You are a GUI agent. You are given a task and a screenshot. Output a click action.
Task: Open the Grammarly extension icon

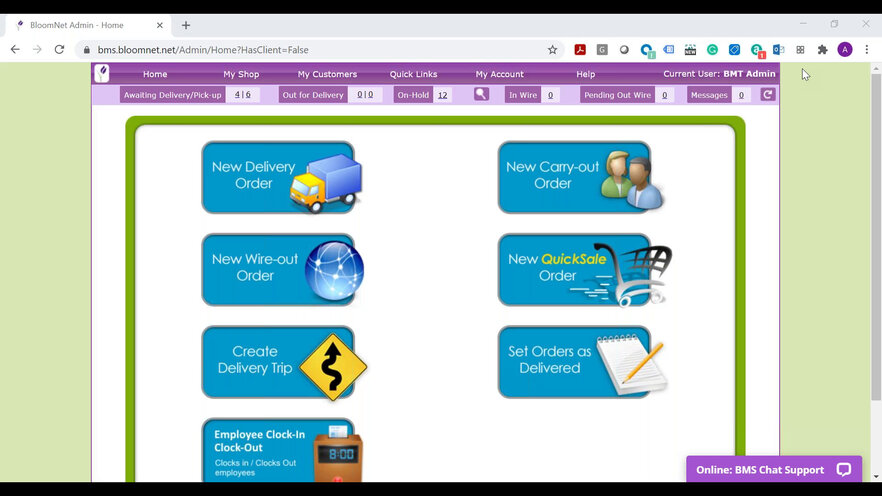(x=712, y=49)
